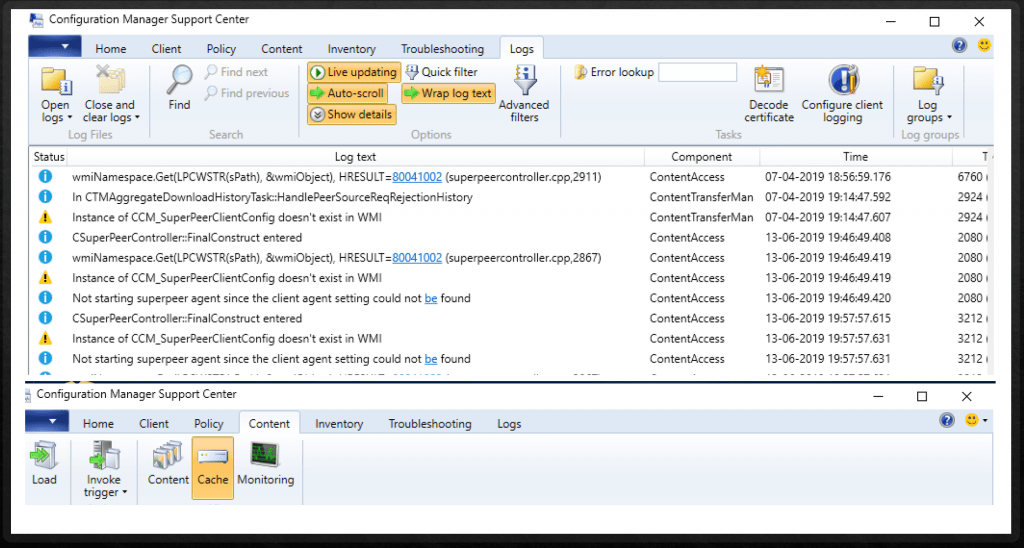This screenshot has width=1024, height=548.
Task: Switch to Policy tab in lower window
Action: (209, 424)
